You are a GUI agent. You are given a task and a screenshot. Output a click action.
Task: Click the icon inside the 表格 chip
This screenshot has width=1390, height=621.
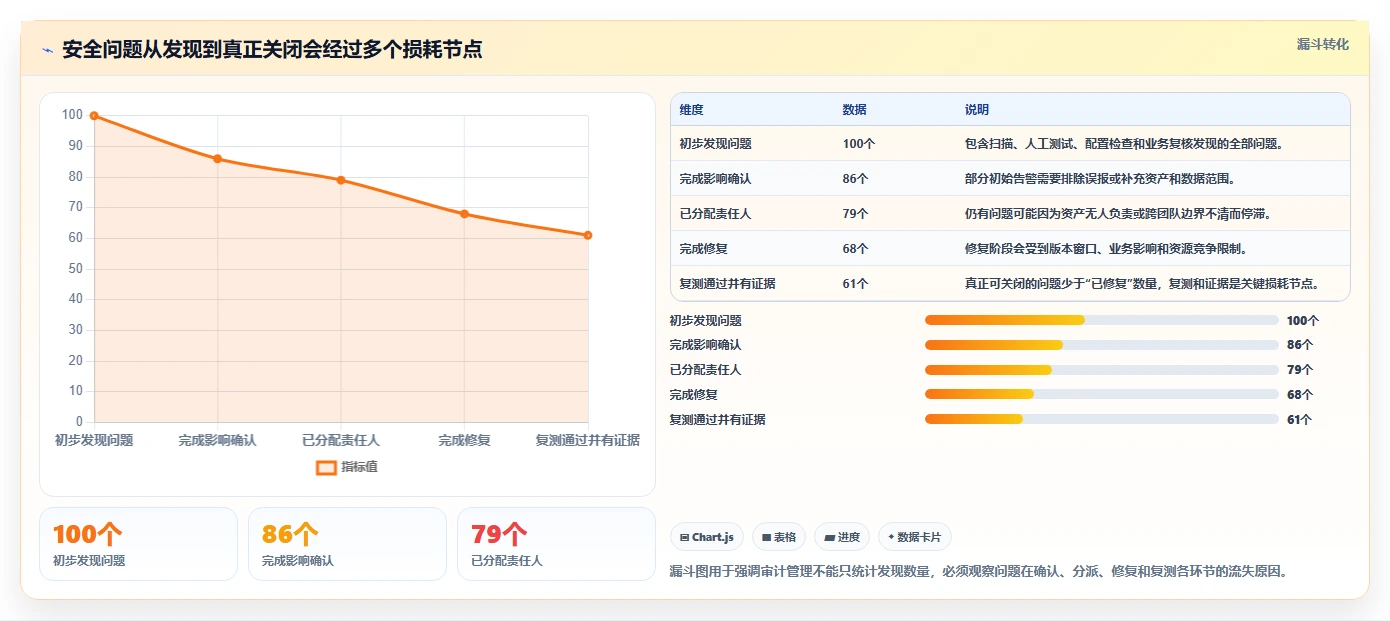tap(766, 537)
